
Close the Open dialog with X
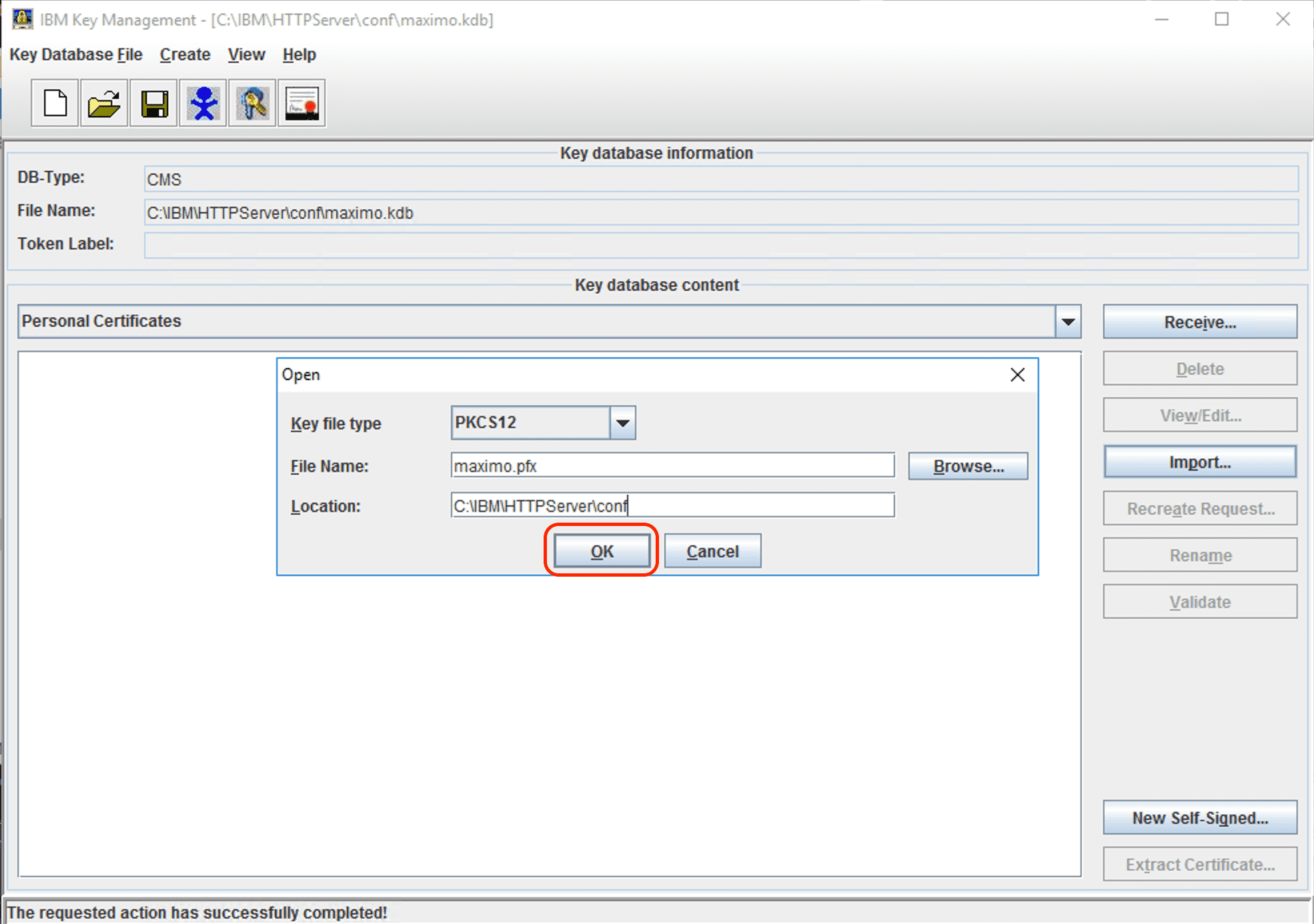pos(1017,375)
